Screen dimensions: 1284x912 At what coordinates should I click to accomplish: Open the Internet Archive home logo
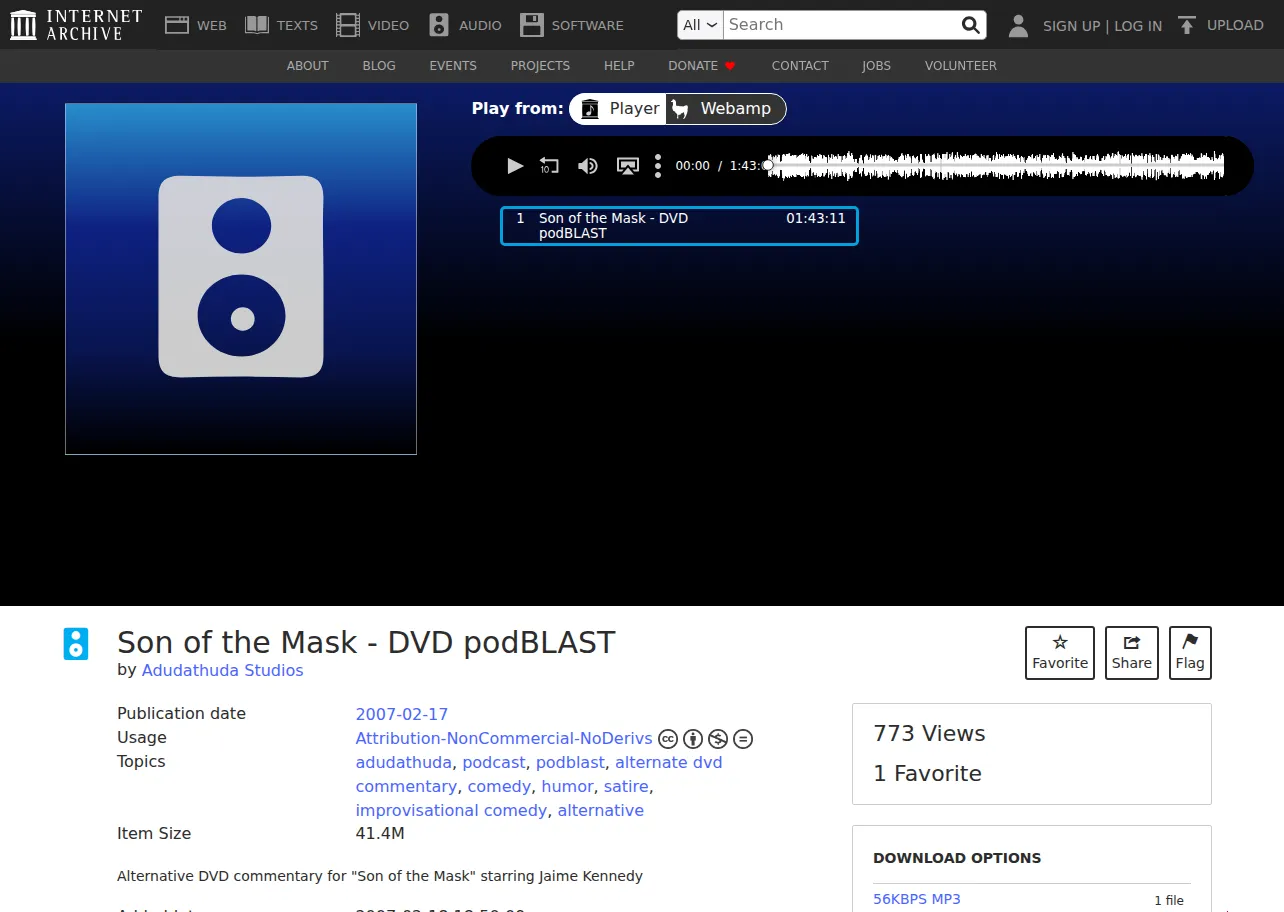pyautogui.click(x=76, y=25)
